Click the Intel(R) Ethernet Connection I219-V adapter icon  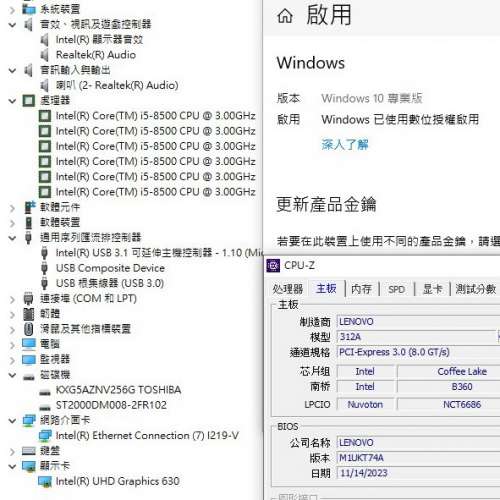coord(45,436)
